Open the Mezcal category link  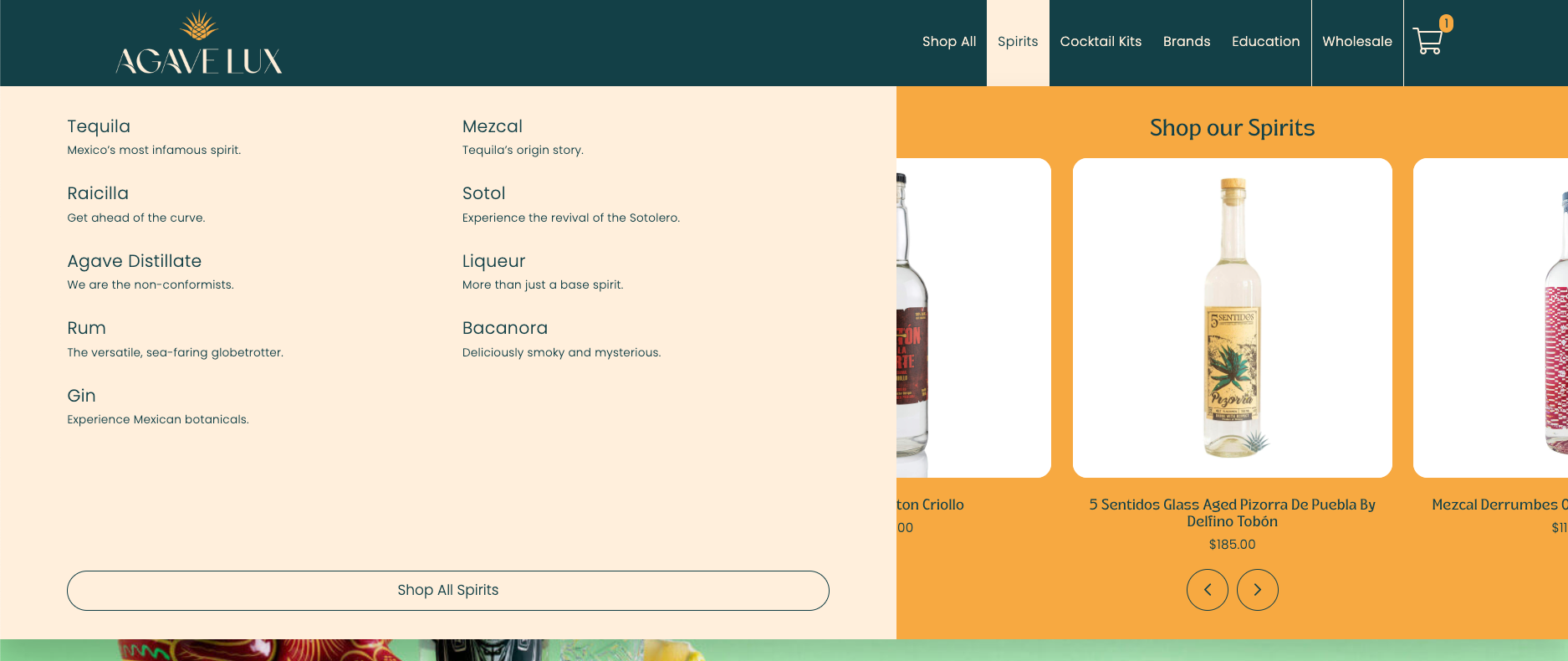pos(492,126)
